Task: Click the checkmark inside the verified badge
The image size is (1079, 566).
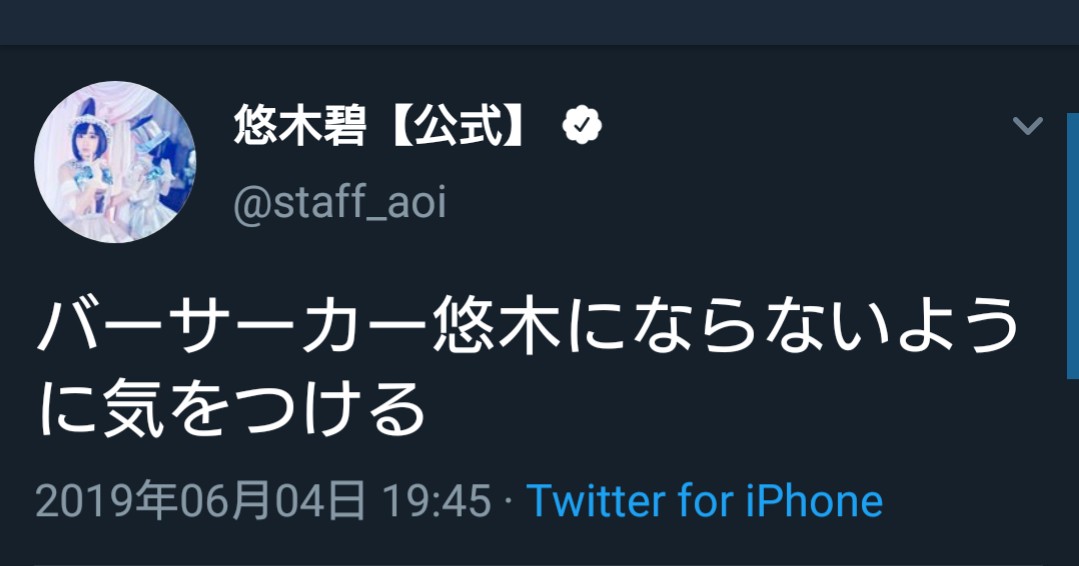Action: [581, 127]
